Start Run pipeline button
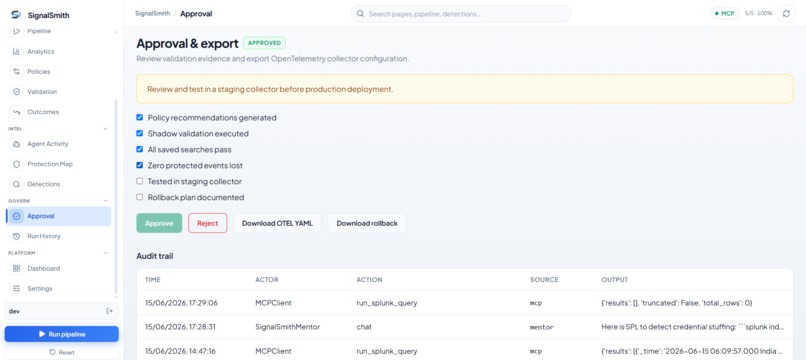Image resolution: width=806 pixels, height=360 pixels. (62, 334)
